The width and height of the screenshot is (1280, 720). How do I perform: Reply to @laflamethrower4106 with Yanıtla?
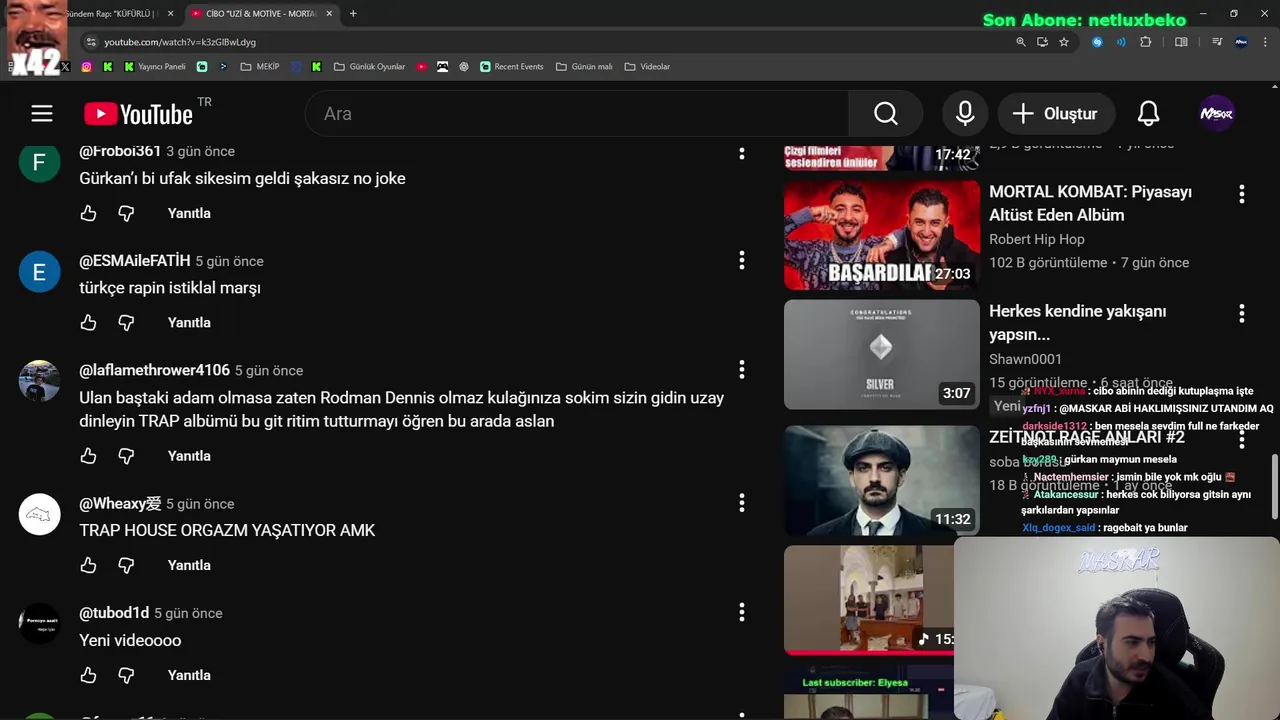point(189,456)
